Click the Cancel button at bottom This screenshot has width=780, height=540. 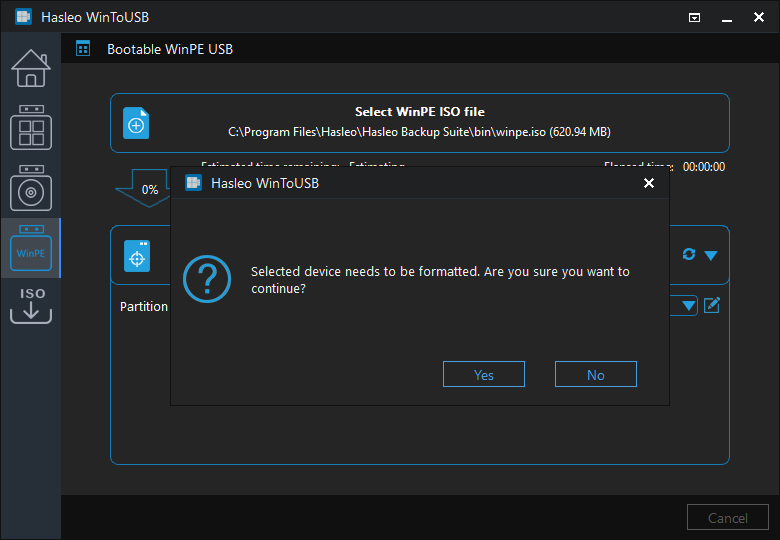click(x=728, y=518)
